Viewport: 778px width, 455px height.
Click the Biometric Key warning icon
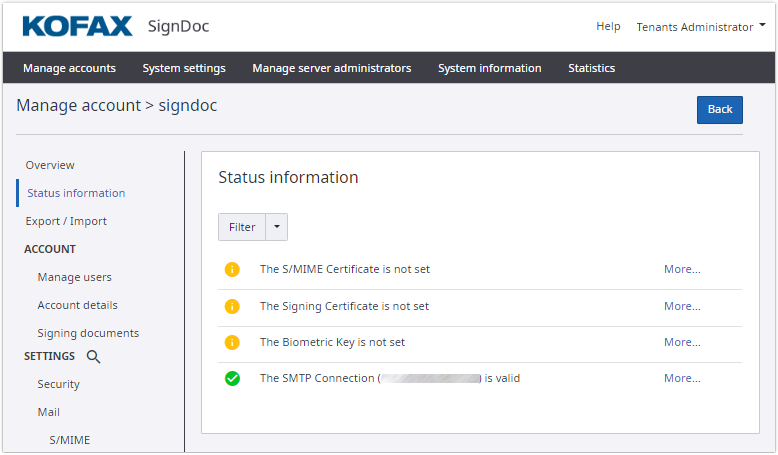[232, 342]
